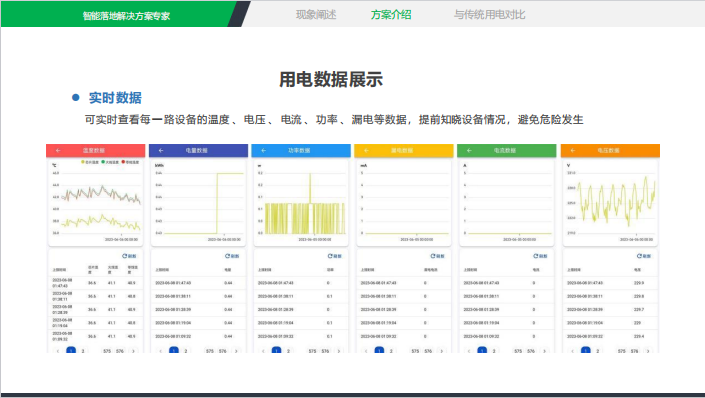Click the back arrow in the red temperature data header
705x398 pixels.
click(58, 151)
